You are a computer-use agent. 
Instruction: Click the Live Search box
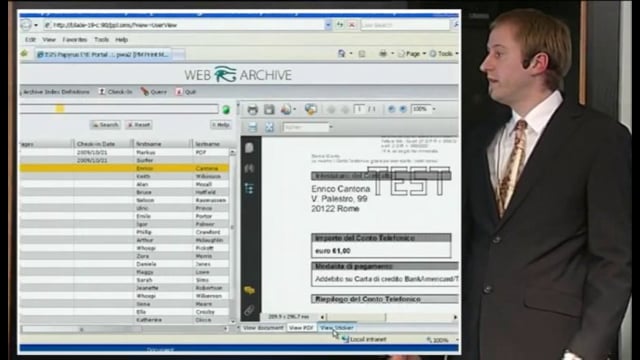point(405,25)
